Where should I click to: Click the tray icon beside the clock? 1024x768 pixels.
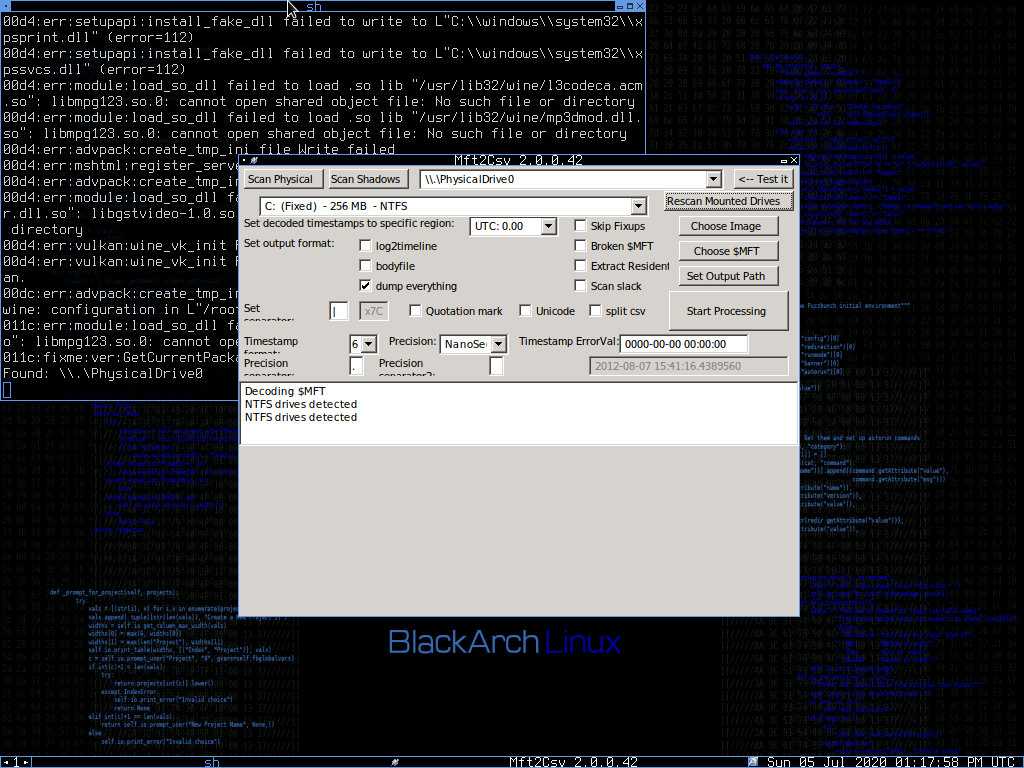click(x=753, y=762)
